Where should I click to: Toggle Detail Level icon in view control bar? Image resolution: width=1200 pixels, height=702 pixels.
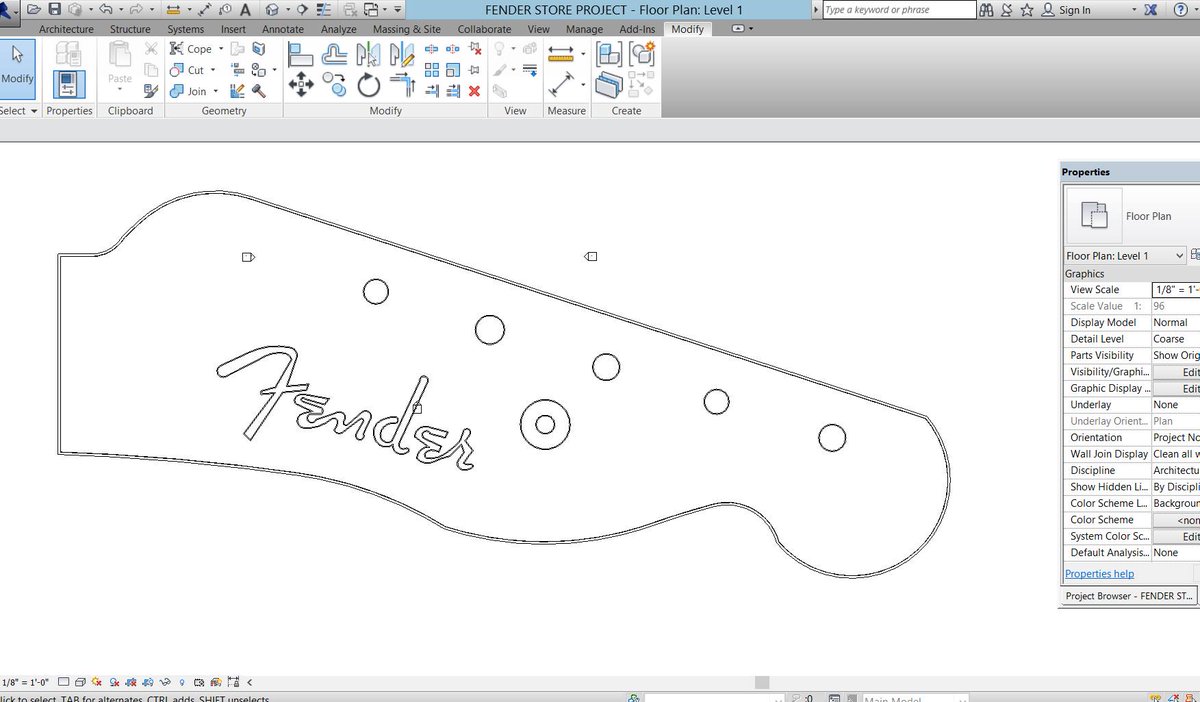point(63,681)
